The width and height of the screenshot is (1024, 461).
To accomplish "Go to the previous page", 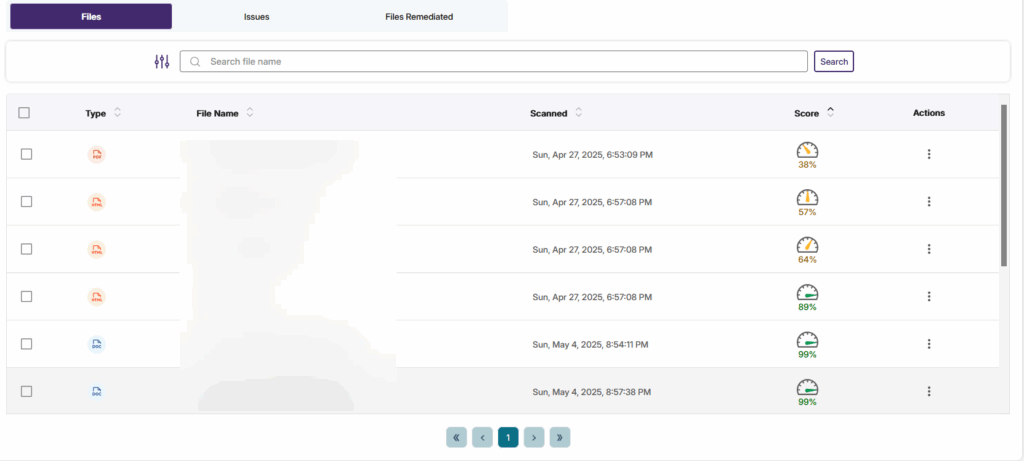I will [483, 437].
